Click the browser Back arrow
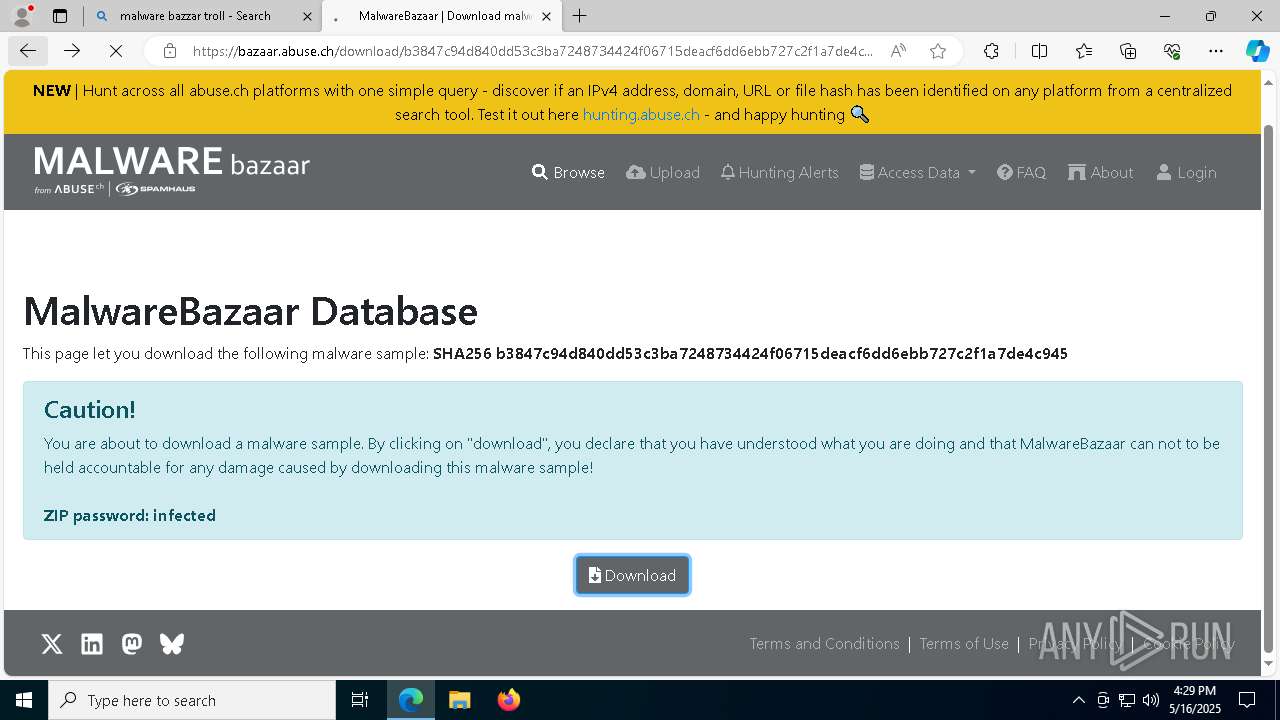The height and width of the screenshot is (720, 1280). click(28, 51)
